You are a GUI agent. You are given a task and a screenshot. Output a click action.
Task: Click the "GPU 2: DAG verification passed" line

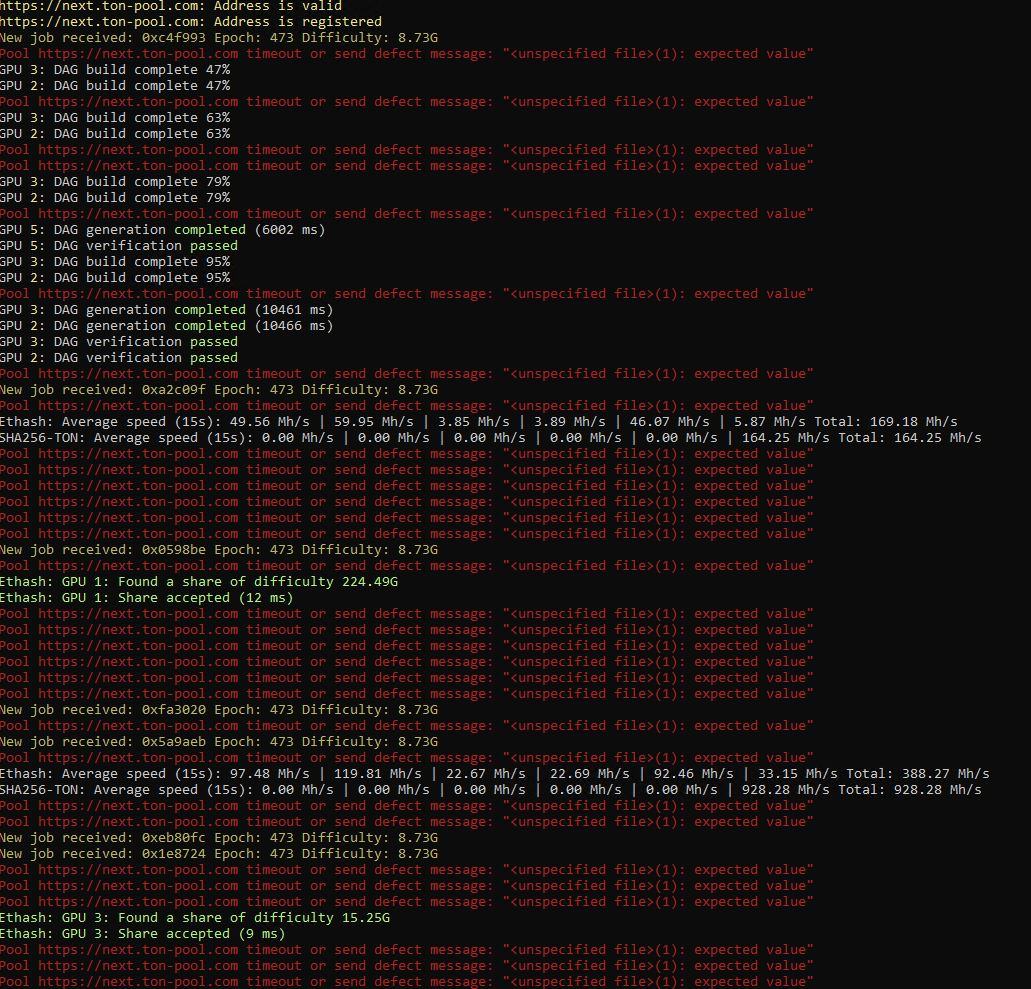pyautogui.click(x=118, y=357)
